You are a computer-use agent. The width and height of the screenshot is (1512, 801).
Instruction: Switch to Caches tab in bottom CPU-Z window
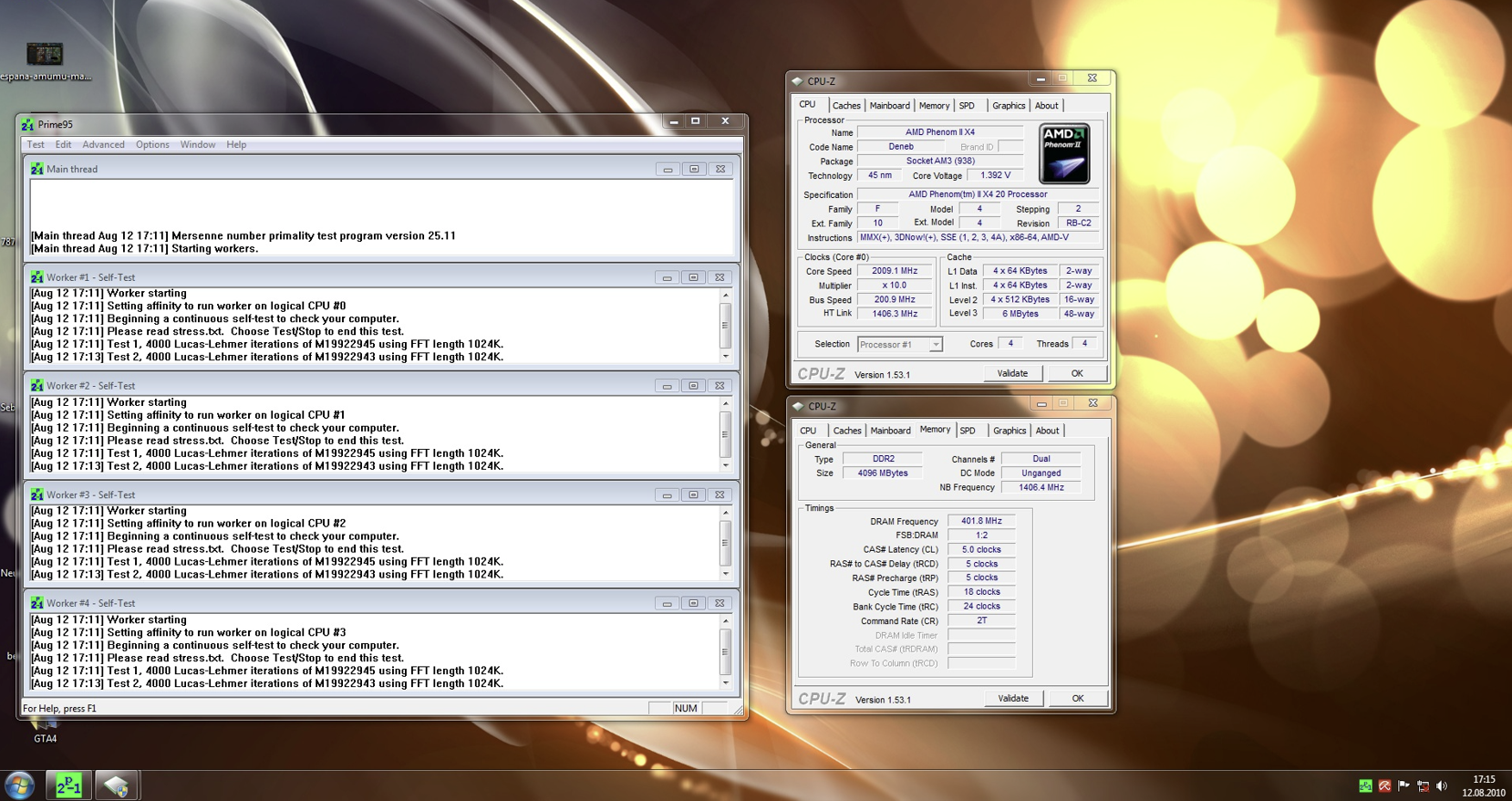(847, 431)
